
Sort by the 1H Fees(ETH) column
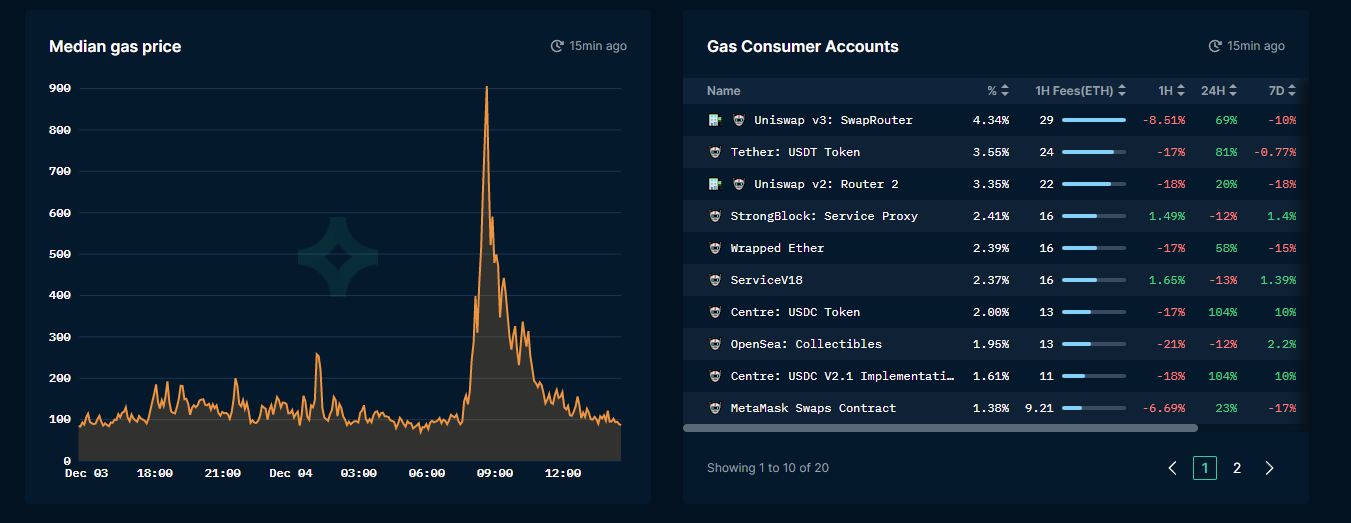[x=1081, y=90]
